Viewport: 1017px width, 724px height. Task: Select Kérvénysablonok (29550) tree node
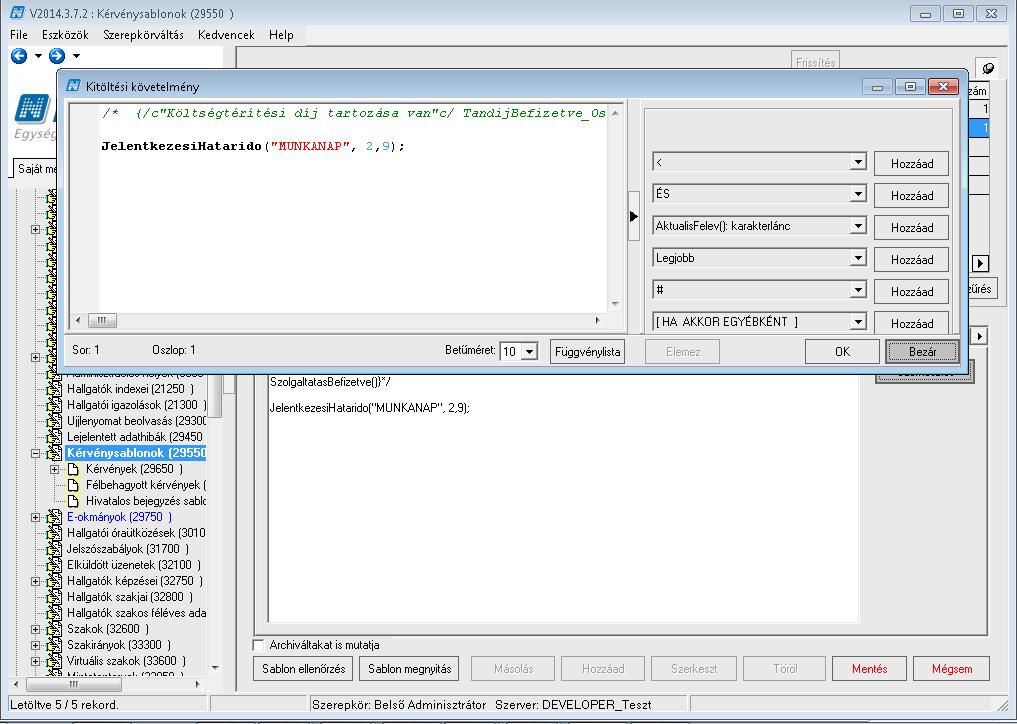pos(136,453)
